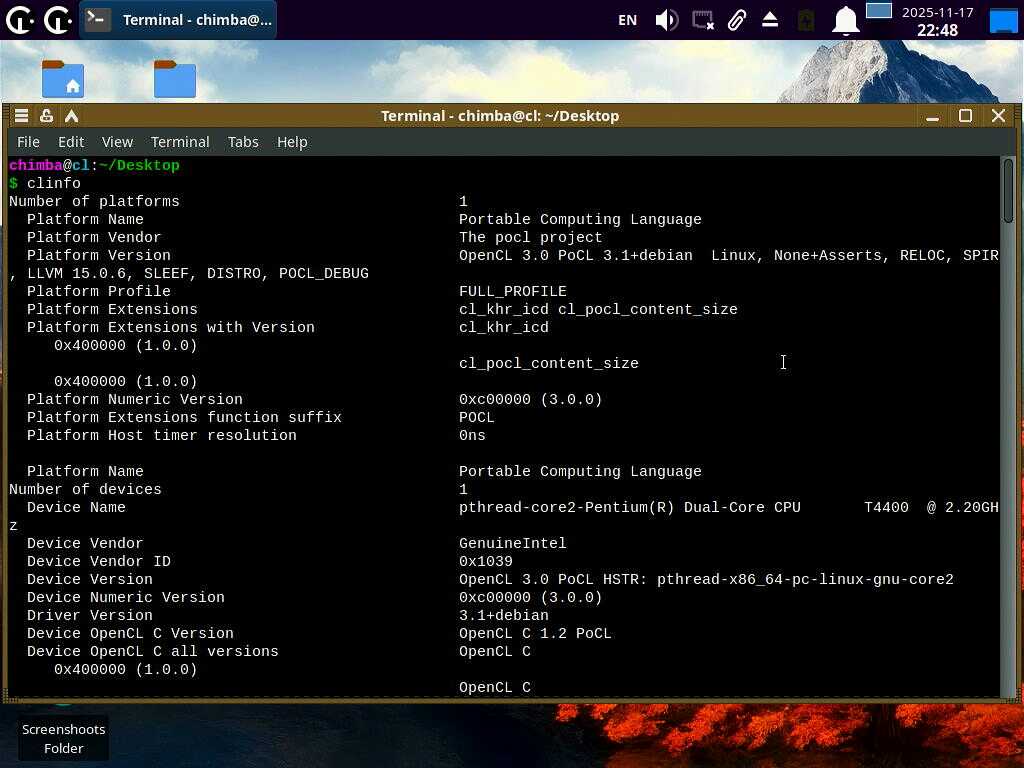Screen dimensions: 1024x768
Task: Click the shade up-arrow icon in titlebar
Action: (x=71, y=116)
